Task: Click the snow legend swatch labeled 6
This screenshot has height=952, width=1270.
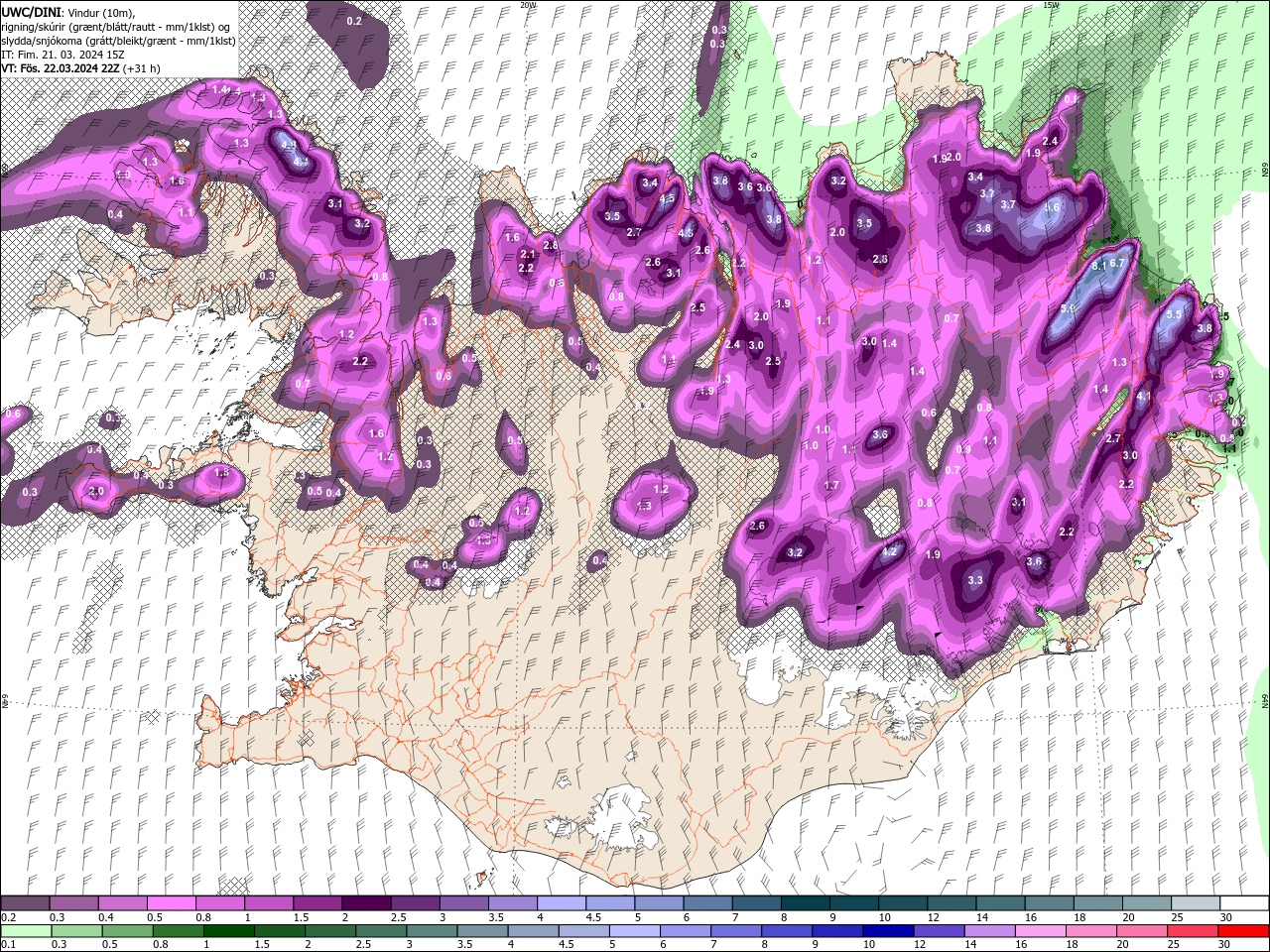Action: click(x=708, y=903)
